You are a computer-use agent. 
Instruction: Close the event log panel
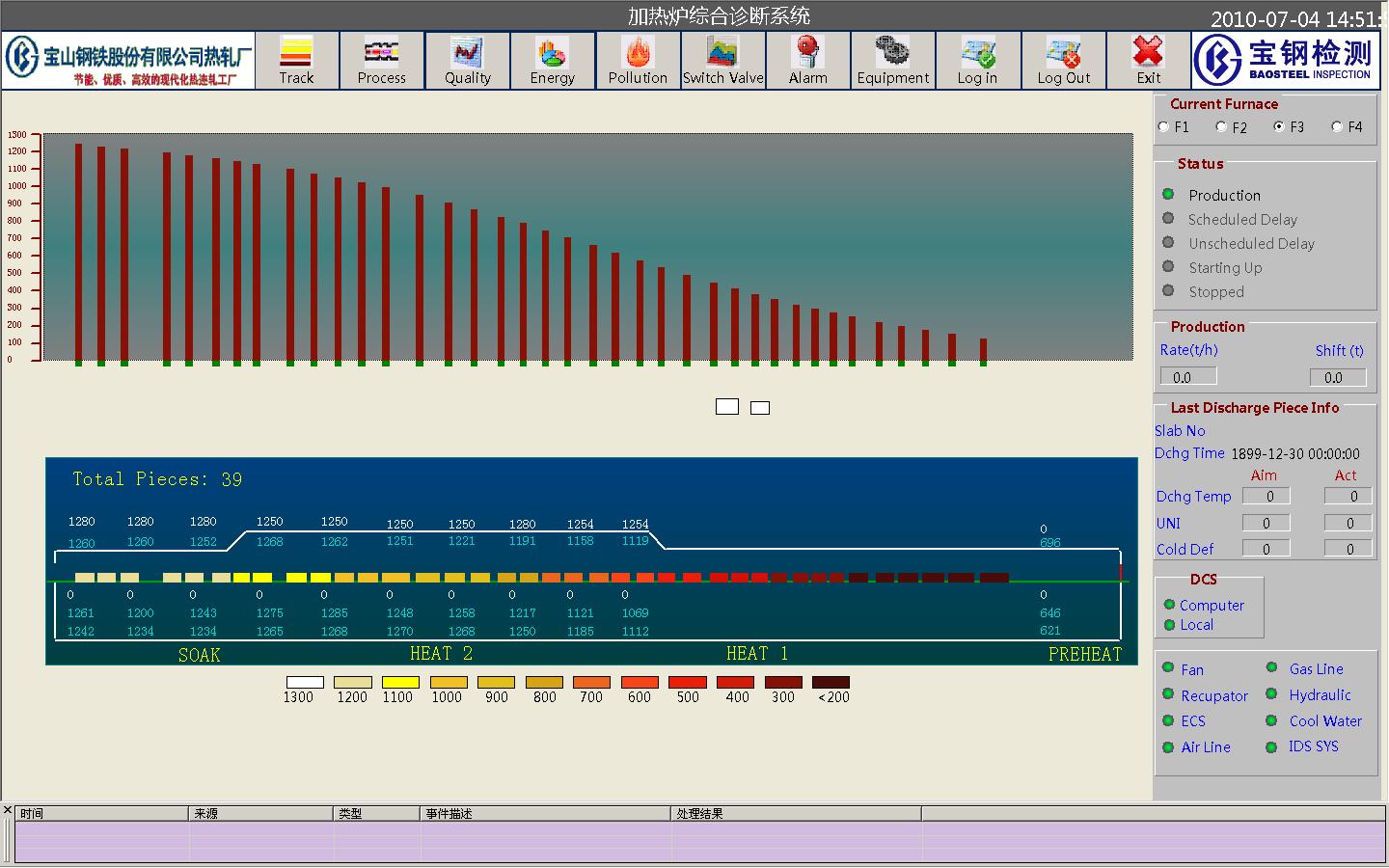[x=8, y=810]
